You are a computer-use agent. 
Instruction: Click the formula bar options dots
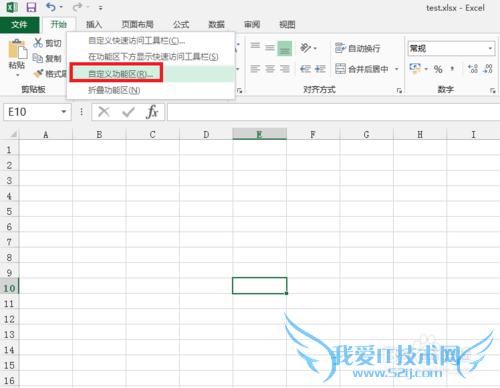81,112
